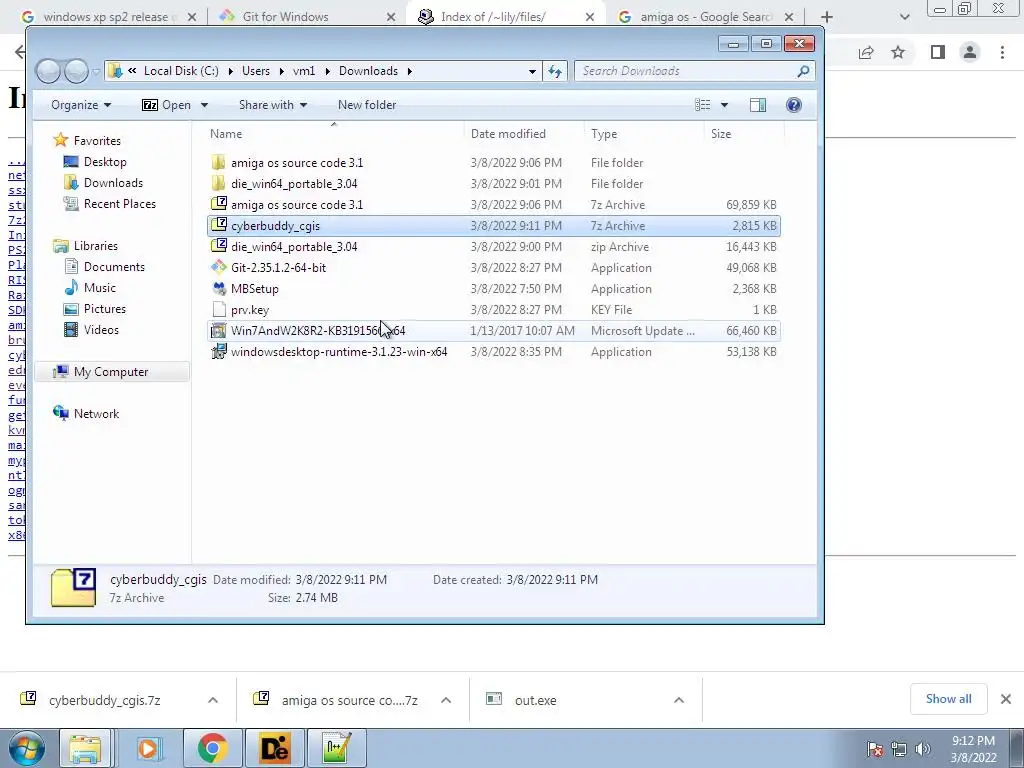1024x768 pixels.
Task: Open Desktop in Favorites
Action: pyautogui.click(x=95, y=162)
